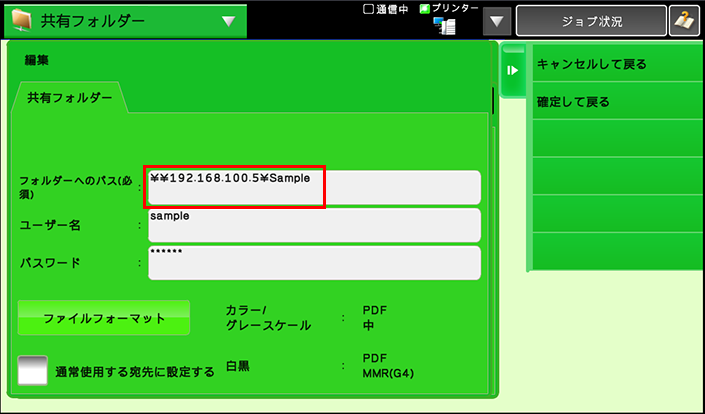Screen dimensions: 705x414
Task: Click the カラー/グレースケール PDF 中 setting
Action: pos(369,318)
